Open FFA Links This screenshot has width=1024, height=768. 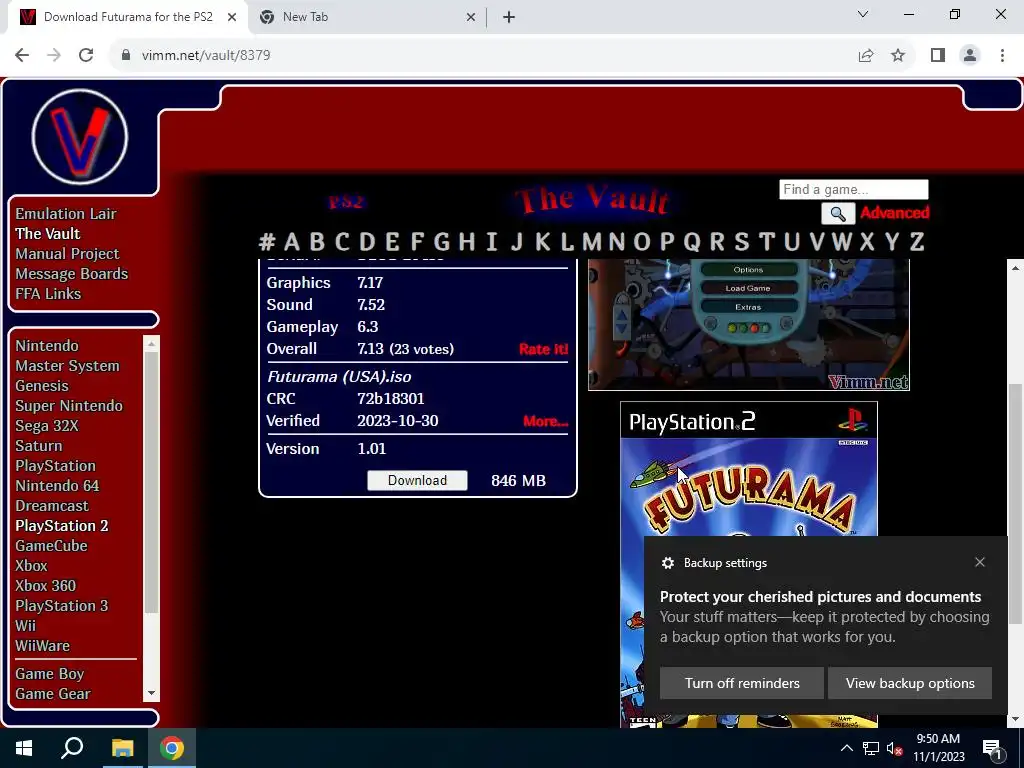[48, 294]
